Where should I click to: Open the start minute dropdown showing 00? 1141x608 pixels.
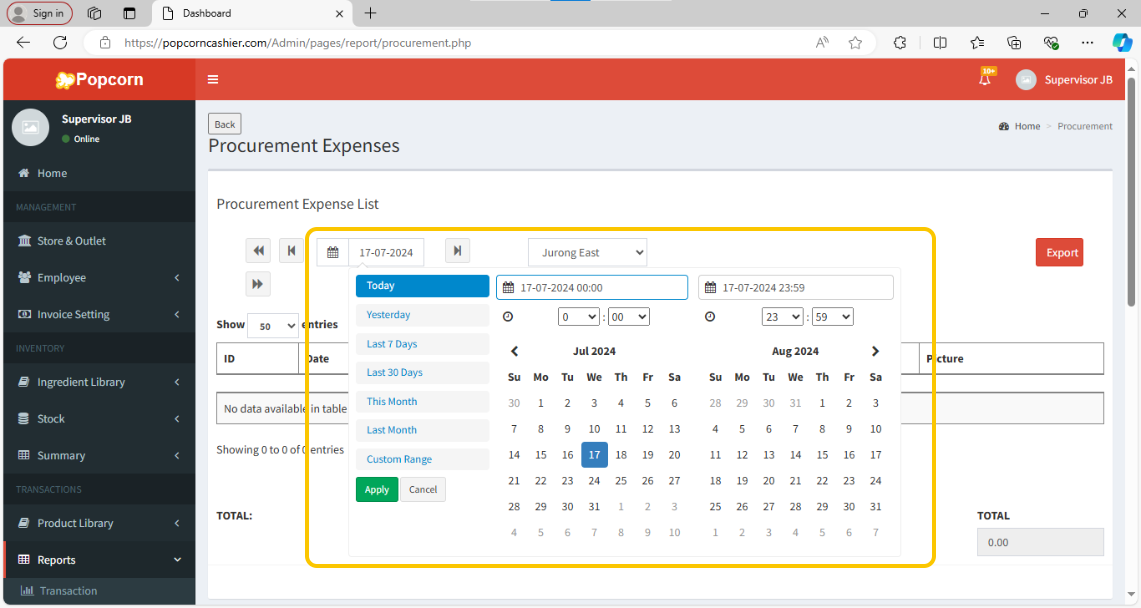point(629,317)
